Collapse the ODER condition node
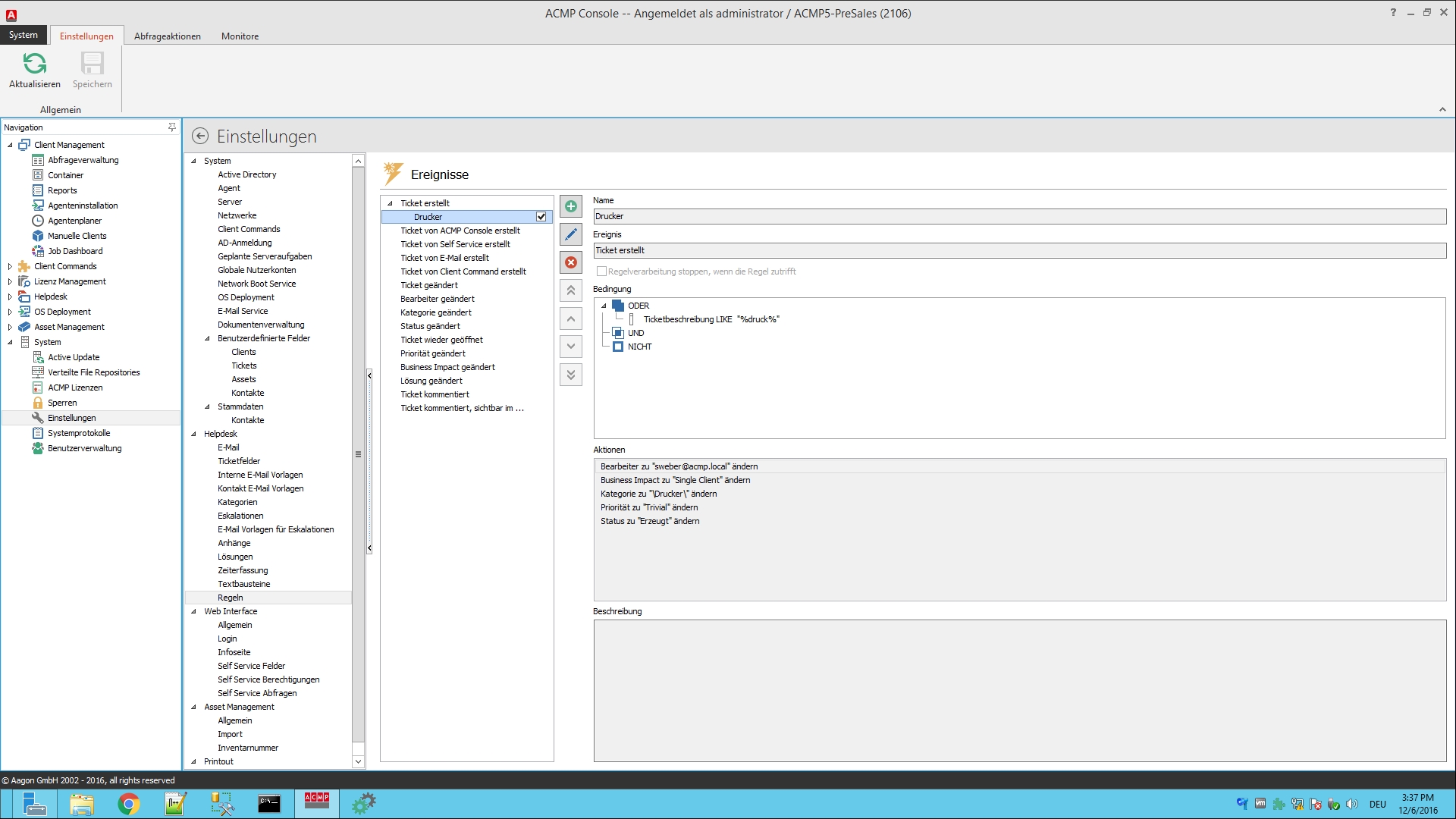This screenshot has height=819, width=1456. click(x=604, y=306)
